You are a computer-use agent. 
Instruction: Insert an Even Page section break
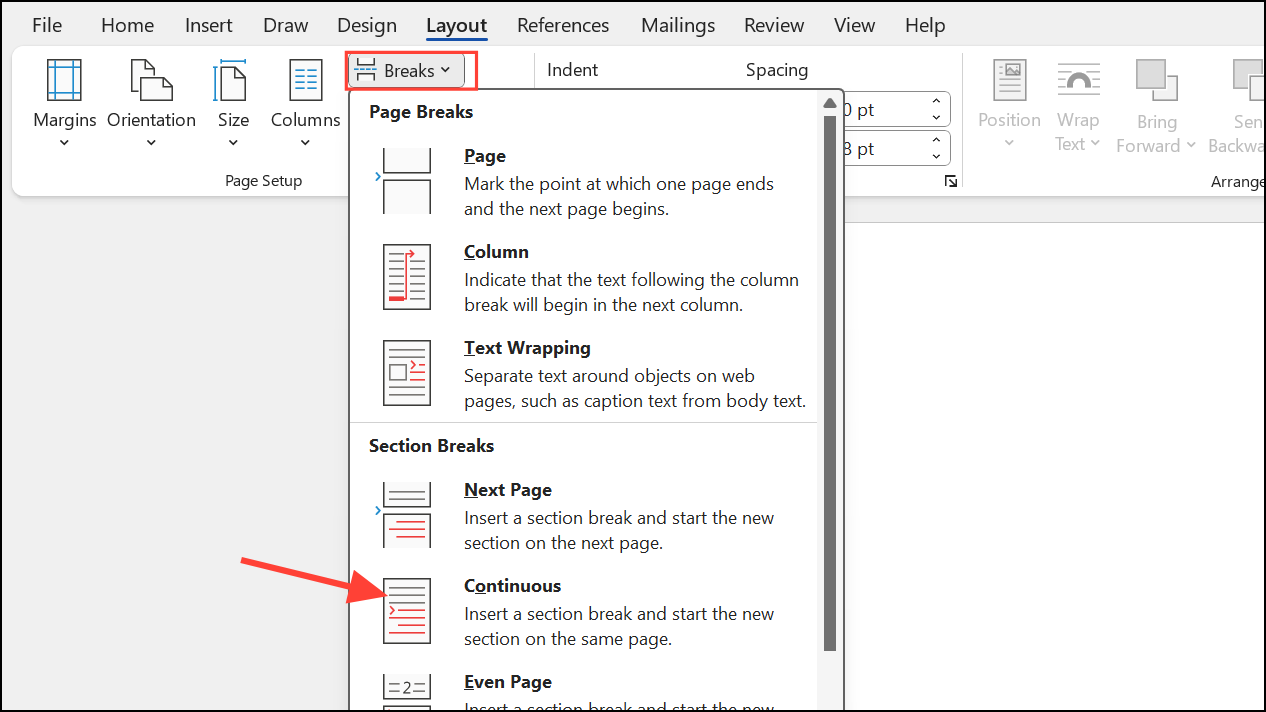(507, 681)
